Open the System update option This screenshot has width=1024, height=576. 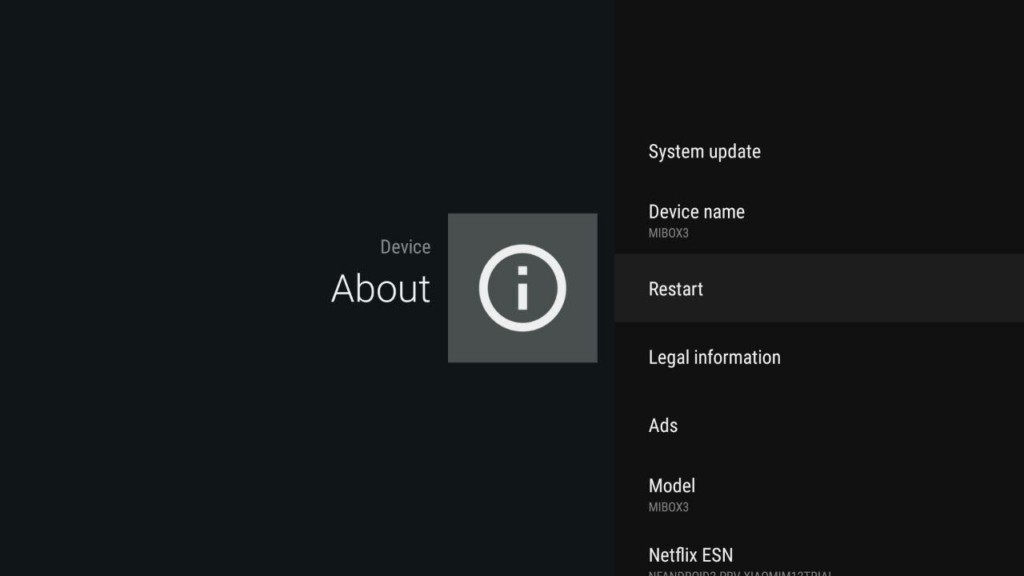(x=704, y=152)
